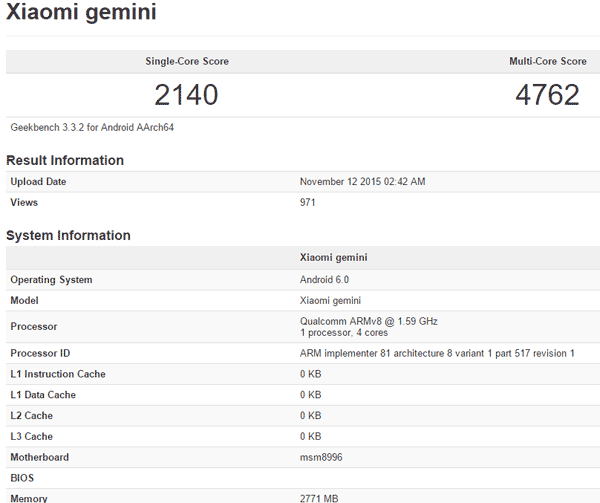Select the System Information heading

(x=68, y=236)
